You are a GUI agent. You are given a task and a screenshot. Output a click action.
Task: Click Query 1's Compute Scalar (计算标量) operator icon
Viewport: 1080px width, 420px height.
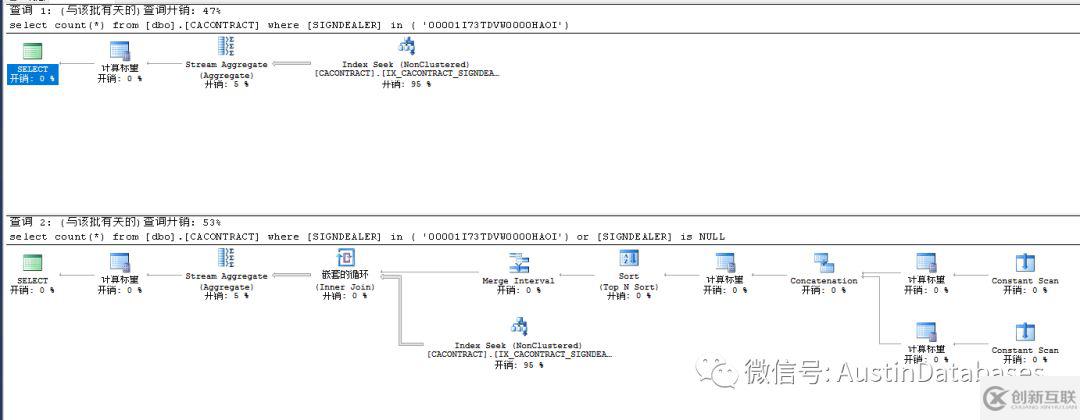click(x=120, y=51)
